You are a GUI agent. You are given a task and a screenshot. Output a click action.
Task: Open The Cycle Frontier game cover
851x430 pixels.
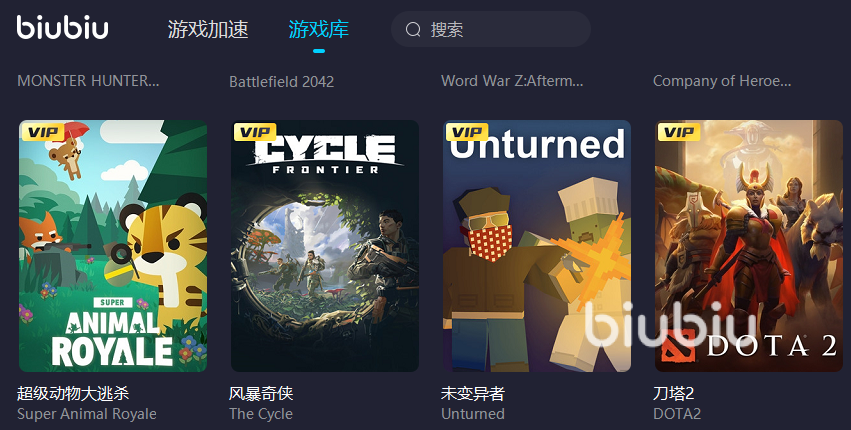tap(325, 246)
